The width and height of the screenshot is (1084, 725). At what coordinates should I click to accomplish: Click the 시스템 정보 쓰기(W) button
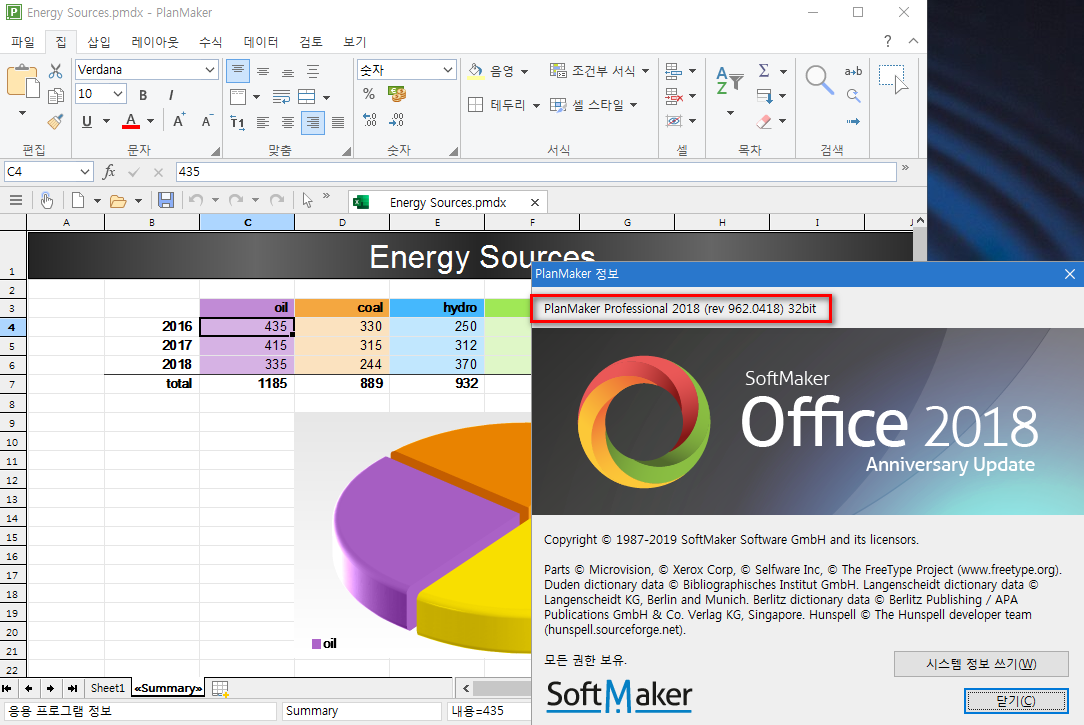coord(981,663)
